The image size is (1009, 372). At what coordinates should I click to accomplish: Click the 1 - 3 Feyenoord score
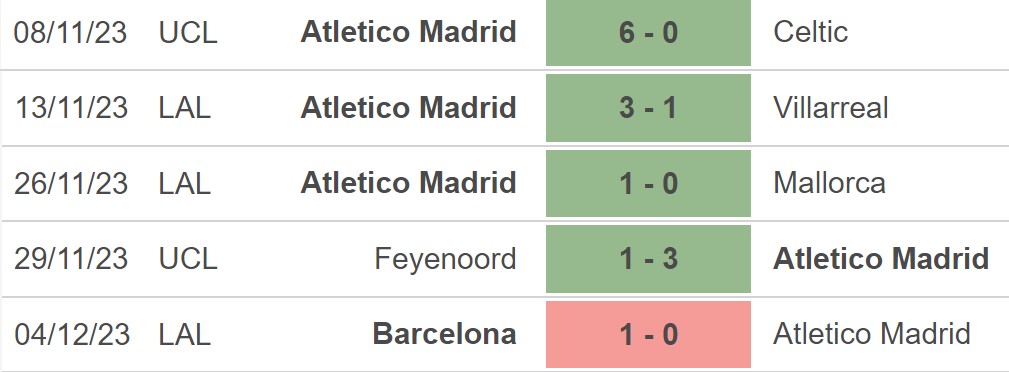(648, 259)
